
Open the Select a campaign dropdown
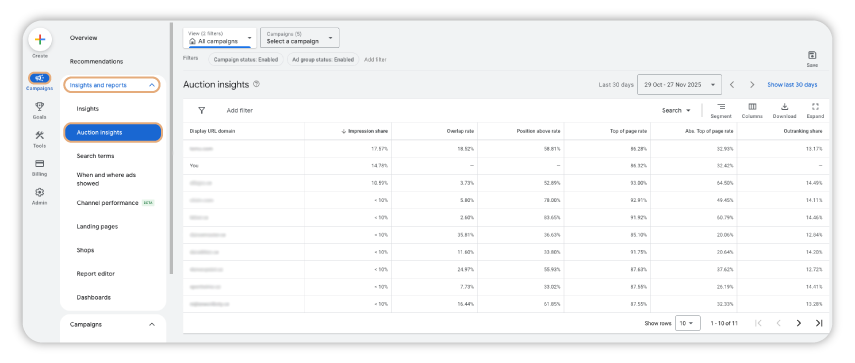coord(300,38)
